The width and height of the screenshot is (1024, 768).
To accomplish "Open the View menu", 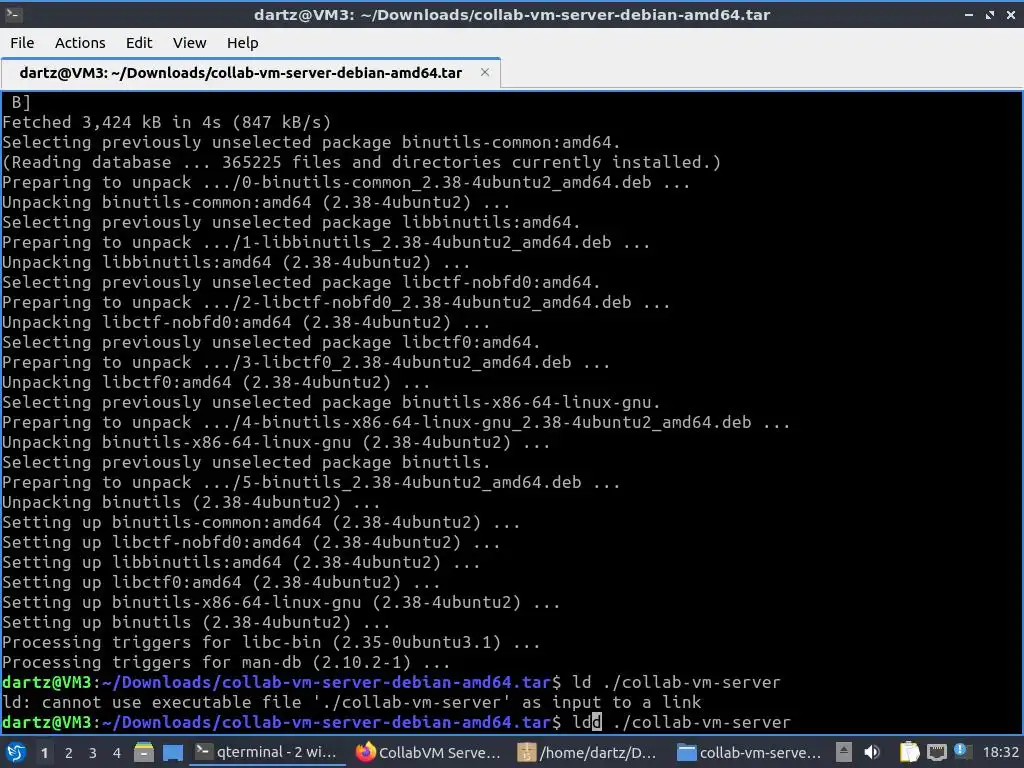I will click(x=189, y=43).
